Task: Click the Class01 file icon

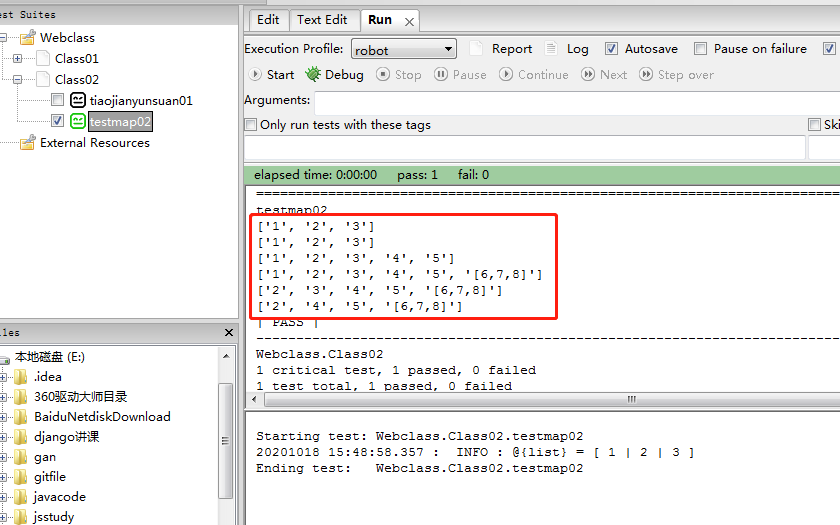Action: pyautogui.click(x=44, y=58)
